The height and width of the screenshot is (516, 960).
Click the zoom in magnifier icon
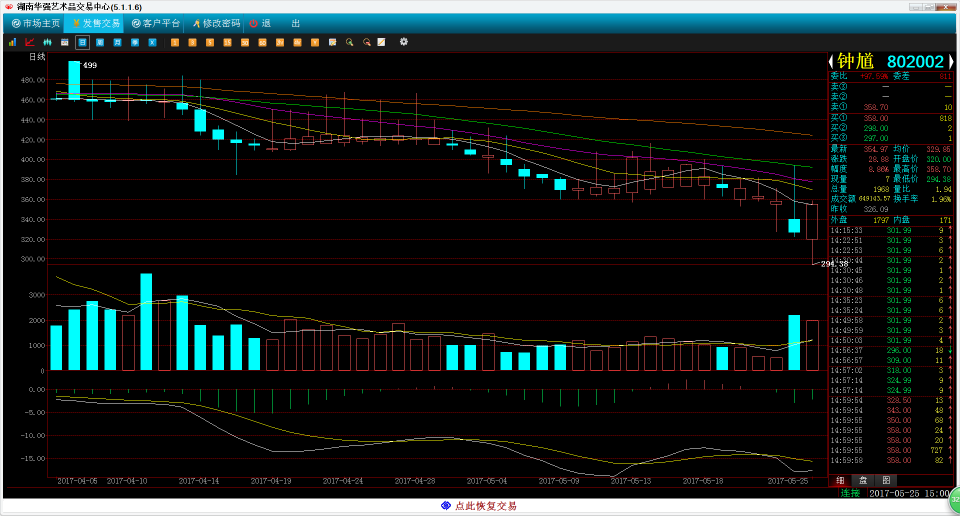click(349, 42)
